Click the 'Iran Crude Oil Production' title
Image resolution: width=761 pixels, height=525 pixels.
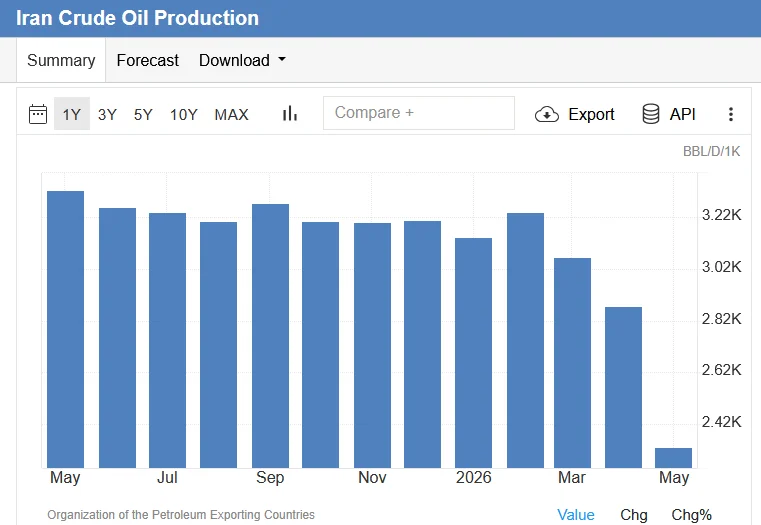tap(137, 18)
